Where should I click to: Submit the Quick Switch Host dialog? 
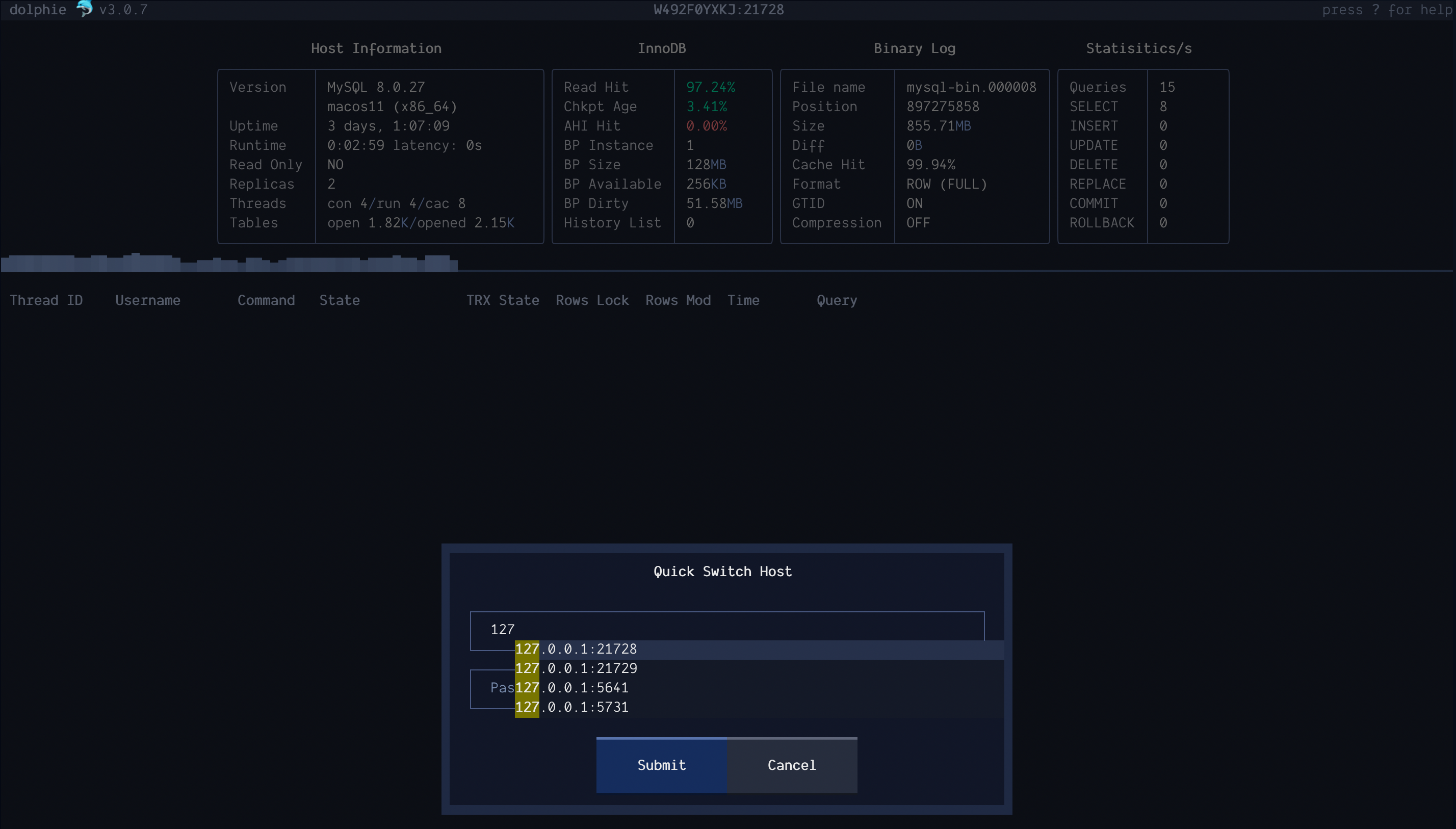pyautogui.click(x=661, y=765)
